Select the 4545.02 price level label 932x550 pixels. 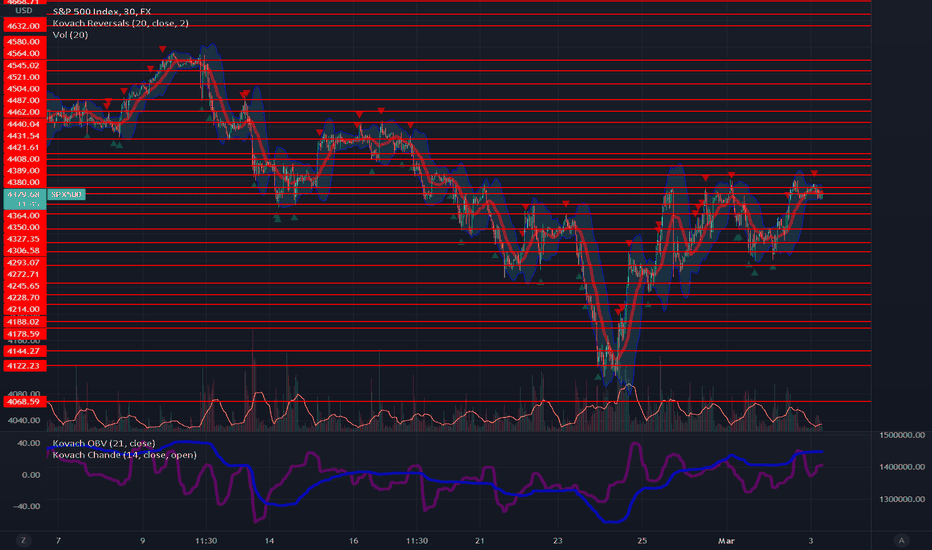click(x=24, y=65)
